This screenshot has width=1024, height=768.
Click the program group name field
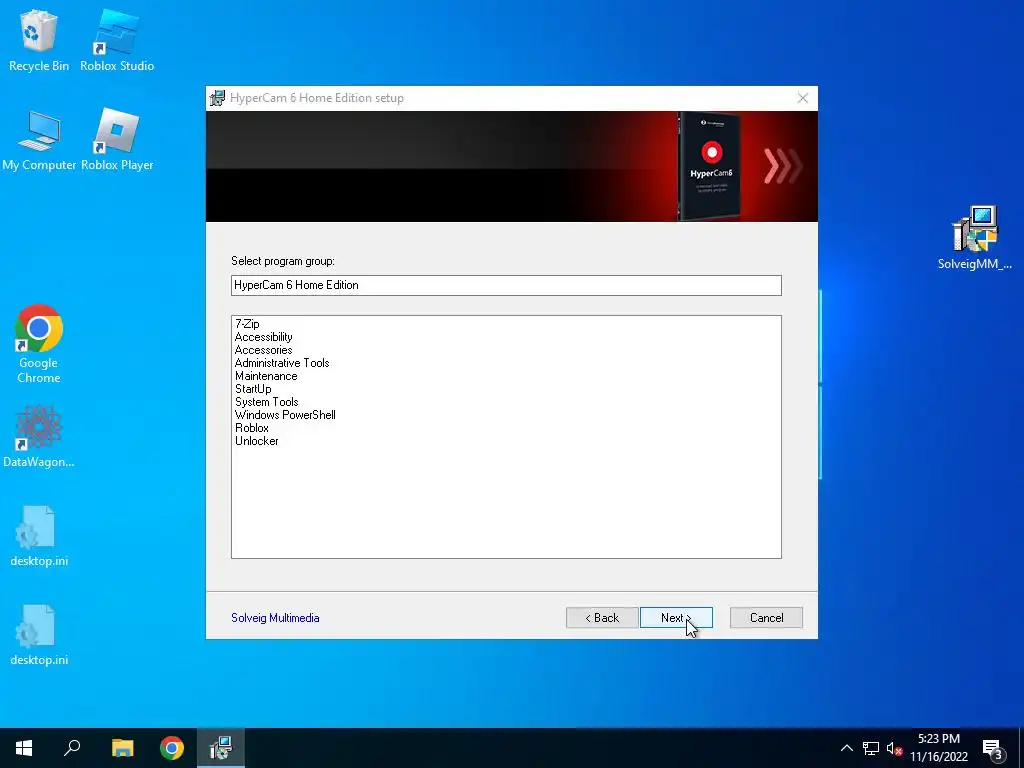[x=506, y=285]
